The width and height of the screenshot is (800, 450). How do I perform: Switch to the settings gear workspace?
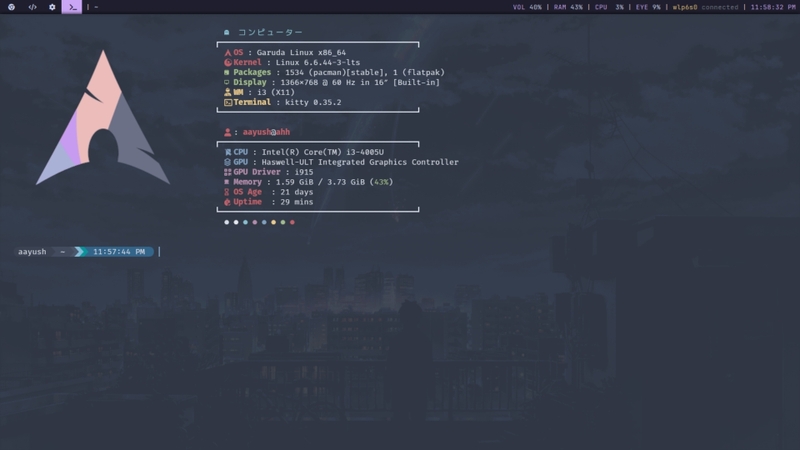pos(52,7)
